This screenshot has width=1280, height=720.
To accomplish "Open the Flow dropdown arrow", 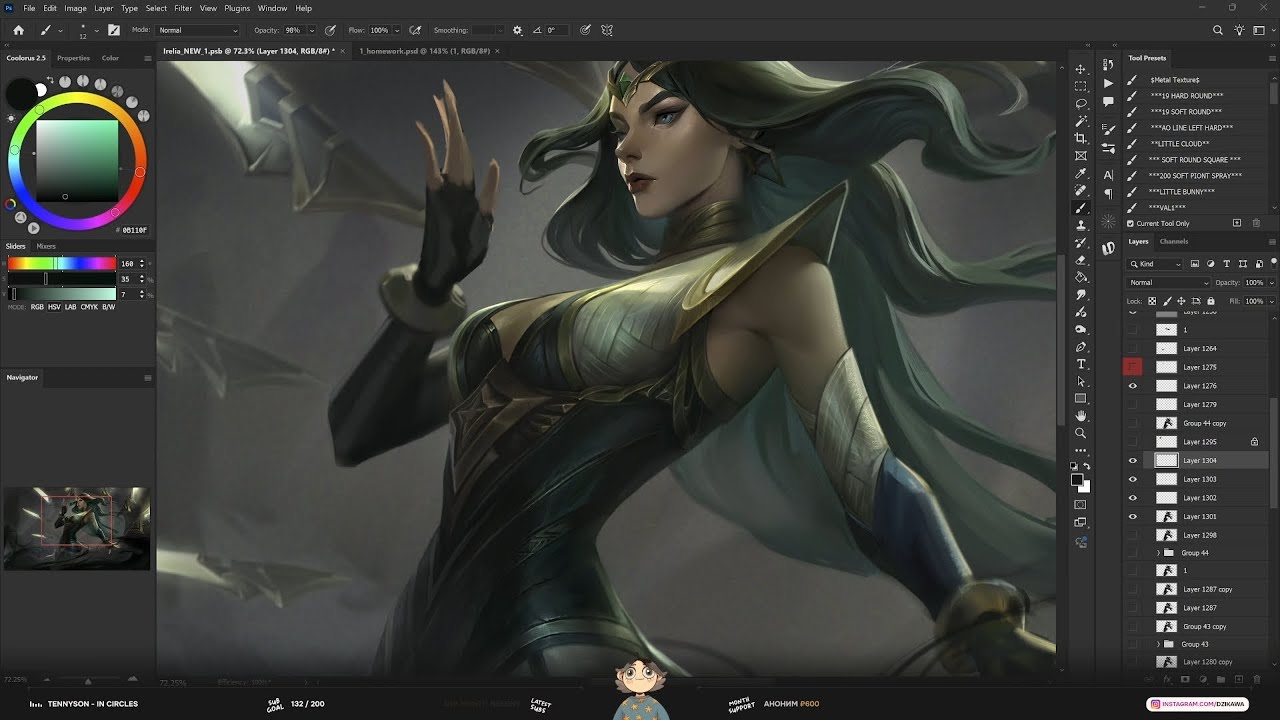I will point(397,31).
